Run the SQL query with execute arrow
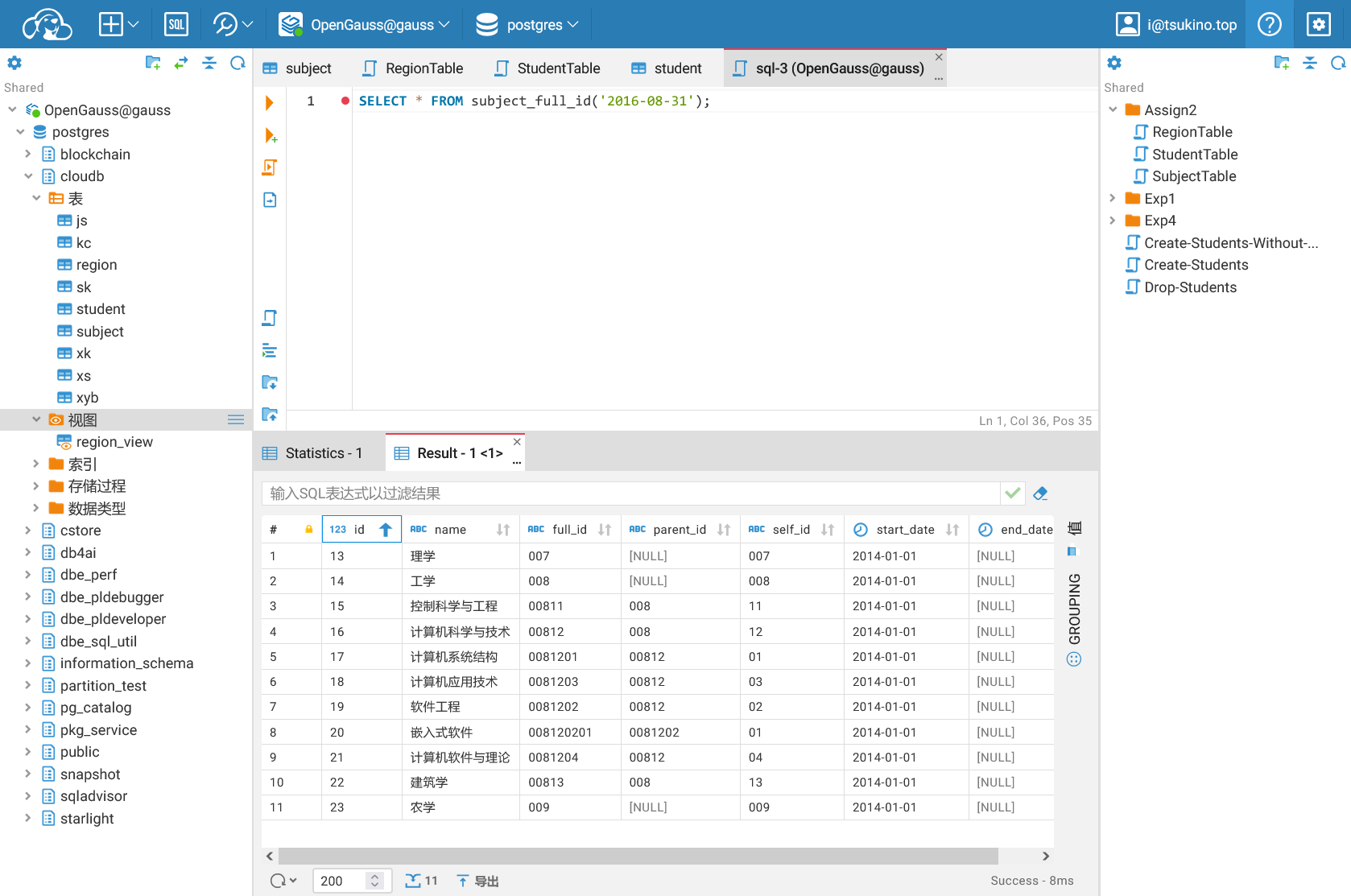 tap(270, 103)
